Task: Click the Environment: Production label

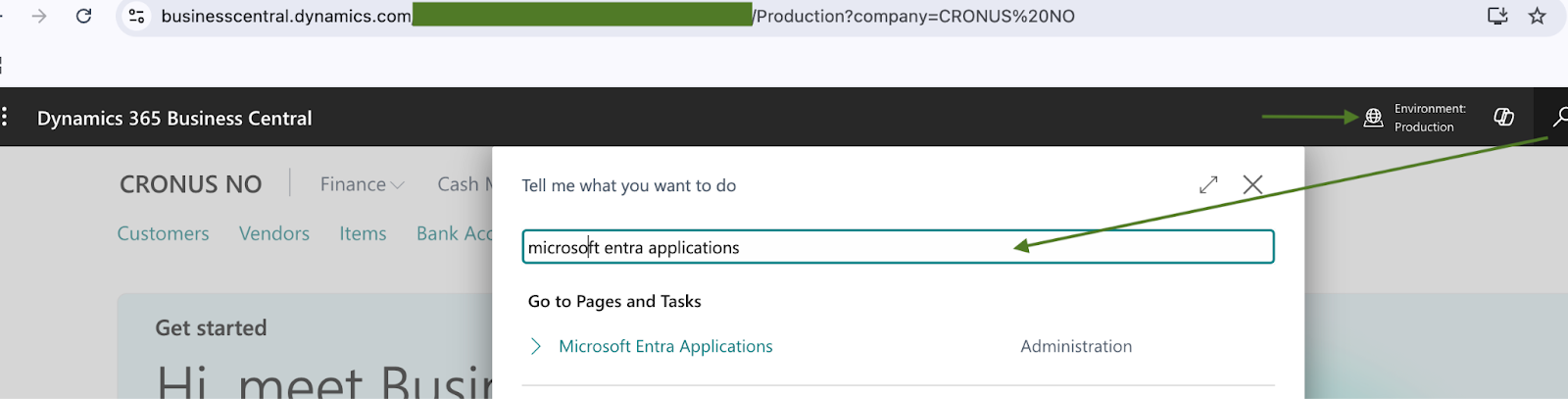Action: [1430, 118]
